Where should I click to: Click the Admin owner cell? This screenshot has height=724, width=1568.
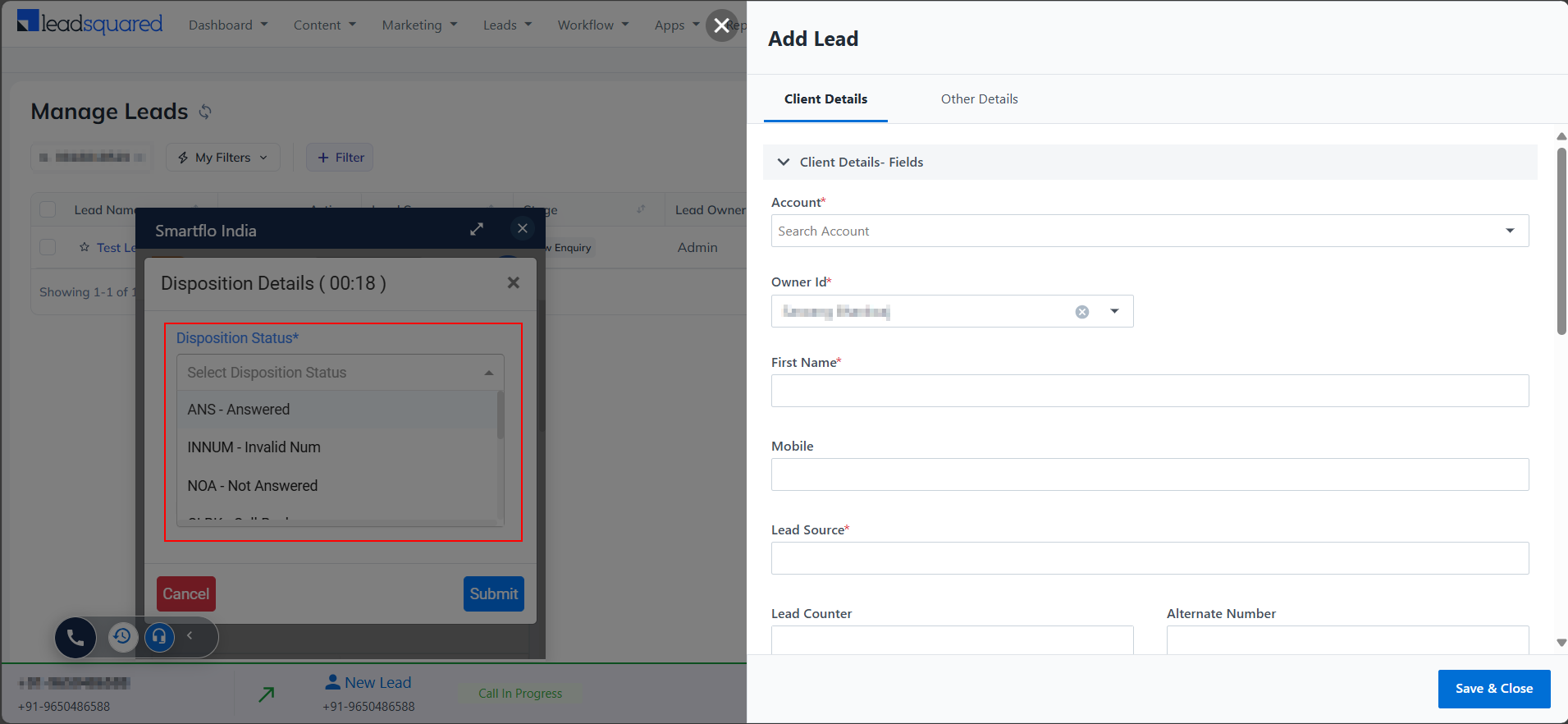[697, 247]
